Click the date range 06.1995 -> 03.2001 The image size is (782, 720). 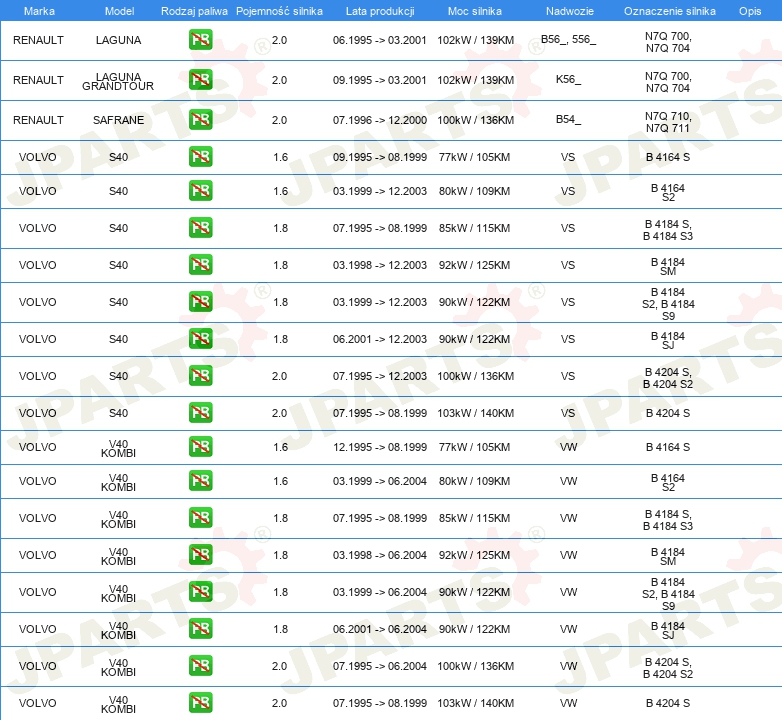click(380, 40)
